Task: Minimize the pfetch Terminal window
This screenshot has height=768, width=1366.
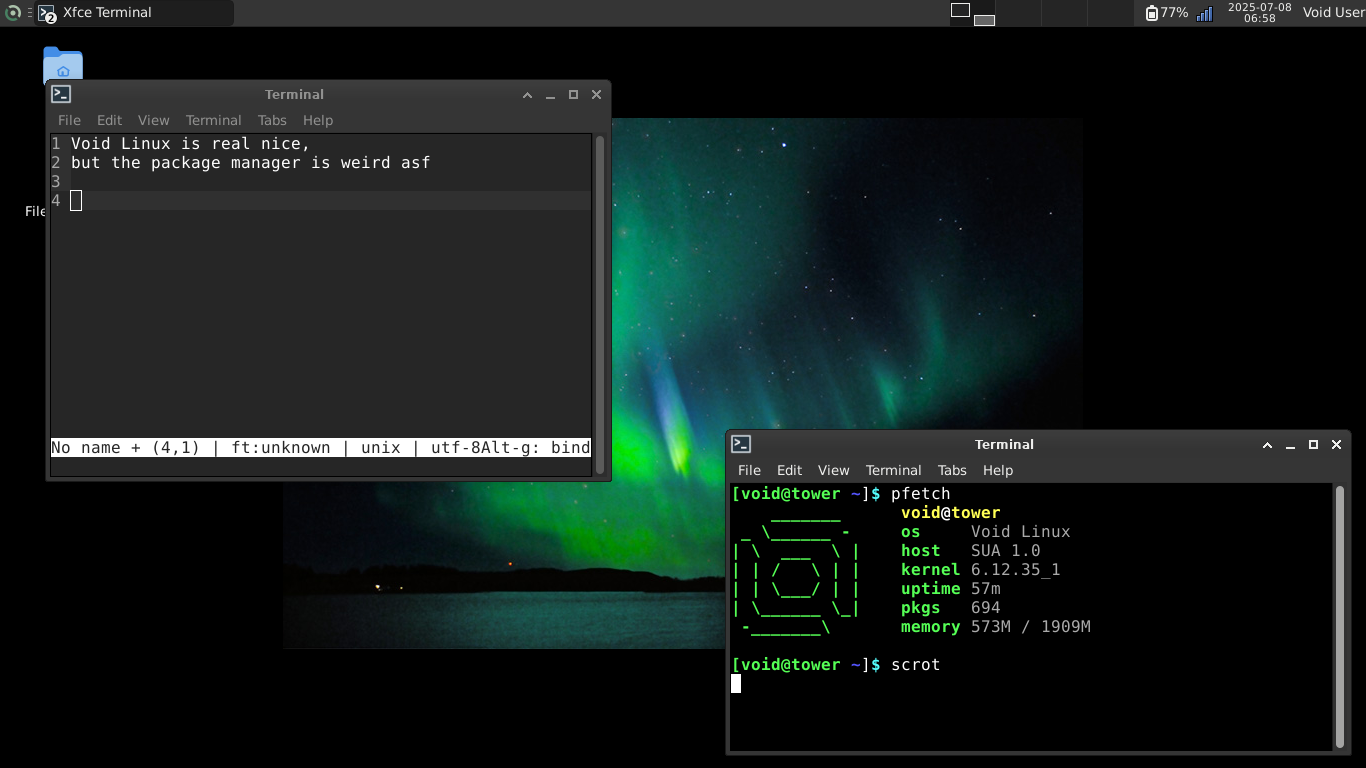Action: pos(1290,445)
